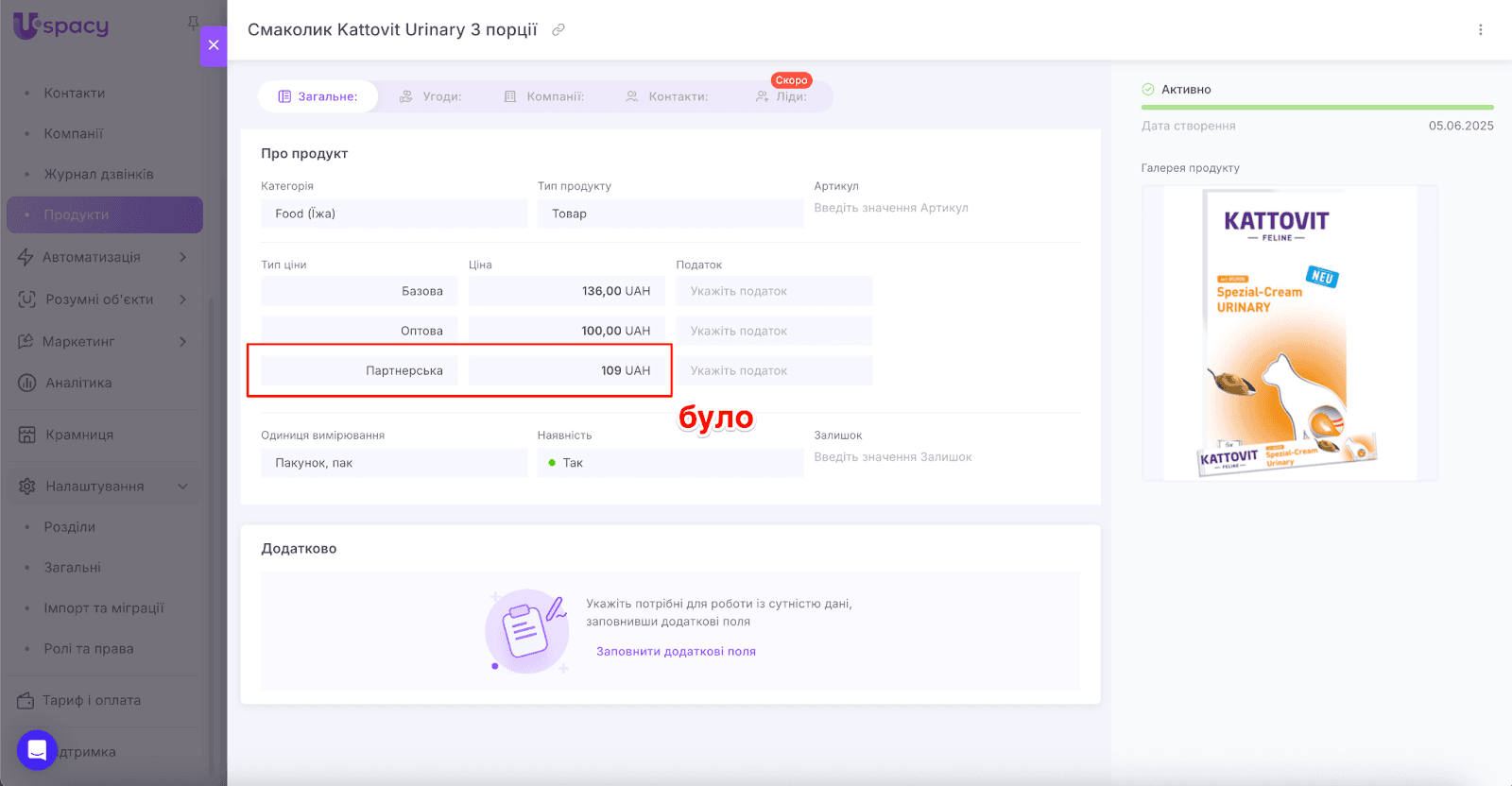Click the clipboard illustration in Додатково

coord(527,631)
